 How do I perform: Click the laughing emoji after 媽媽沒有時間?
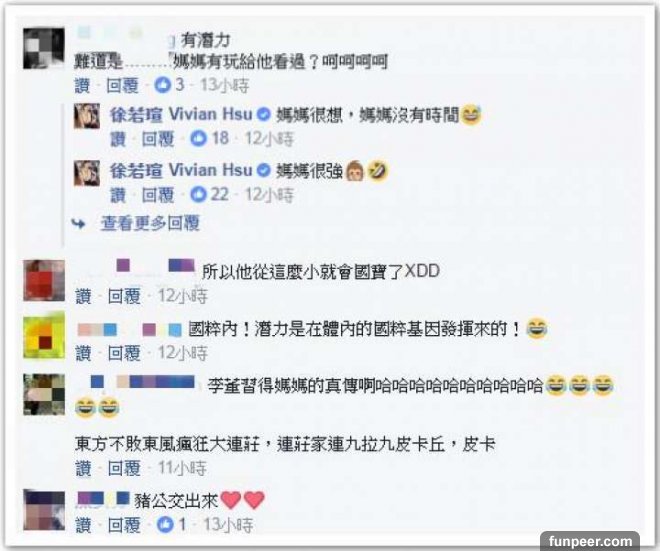(471, 114)
